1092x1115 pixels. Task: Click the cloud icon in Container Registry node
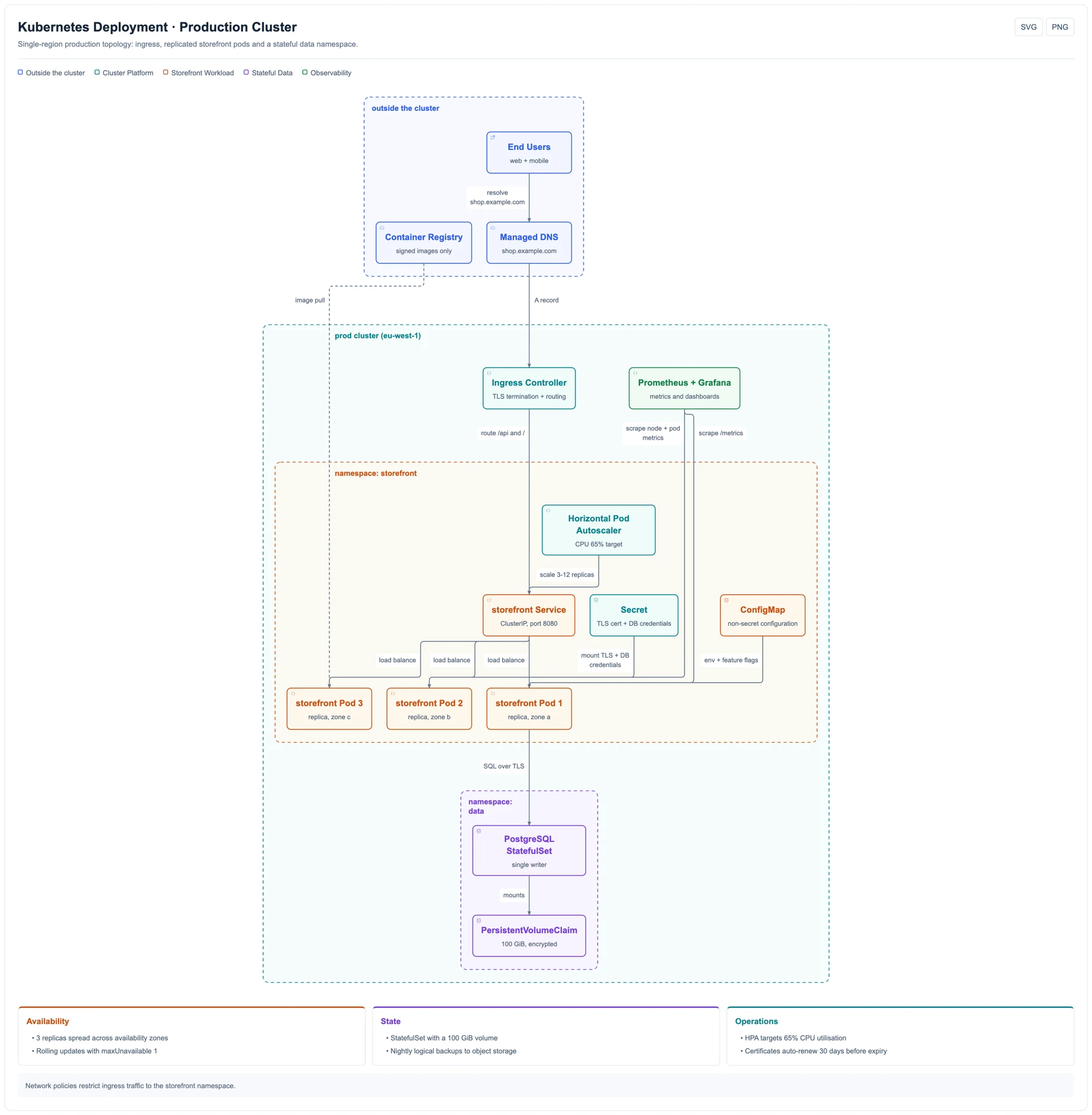tap(382, 227)
